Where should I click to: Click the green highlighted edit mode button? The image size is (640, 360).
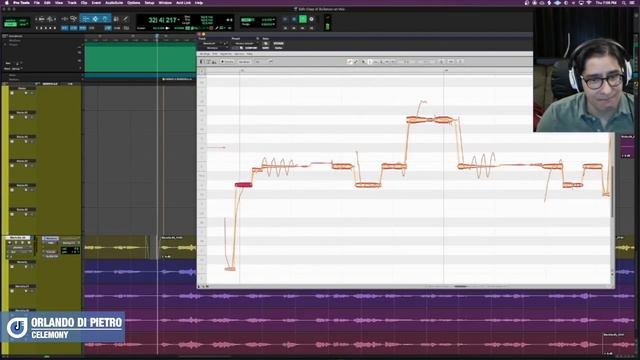[10, 24]
